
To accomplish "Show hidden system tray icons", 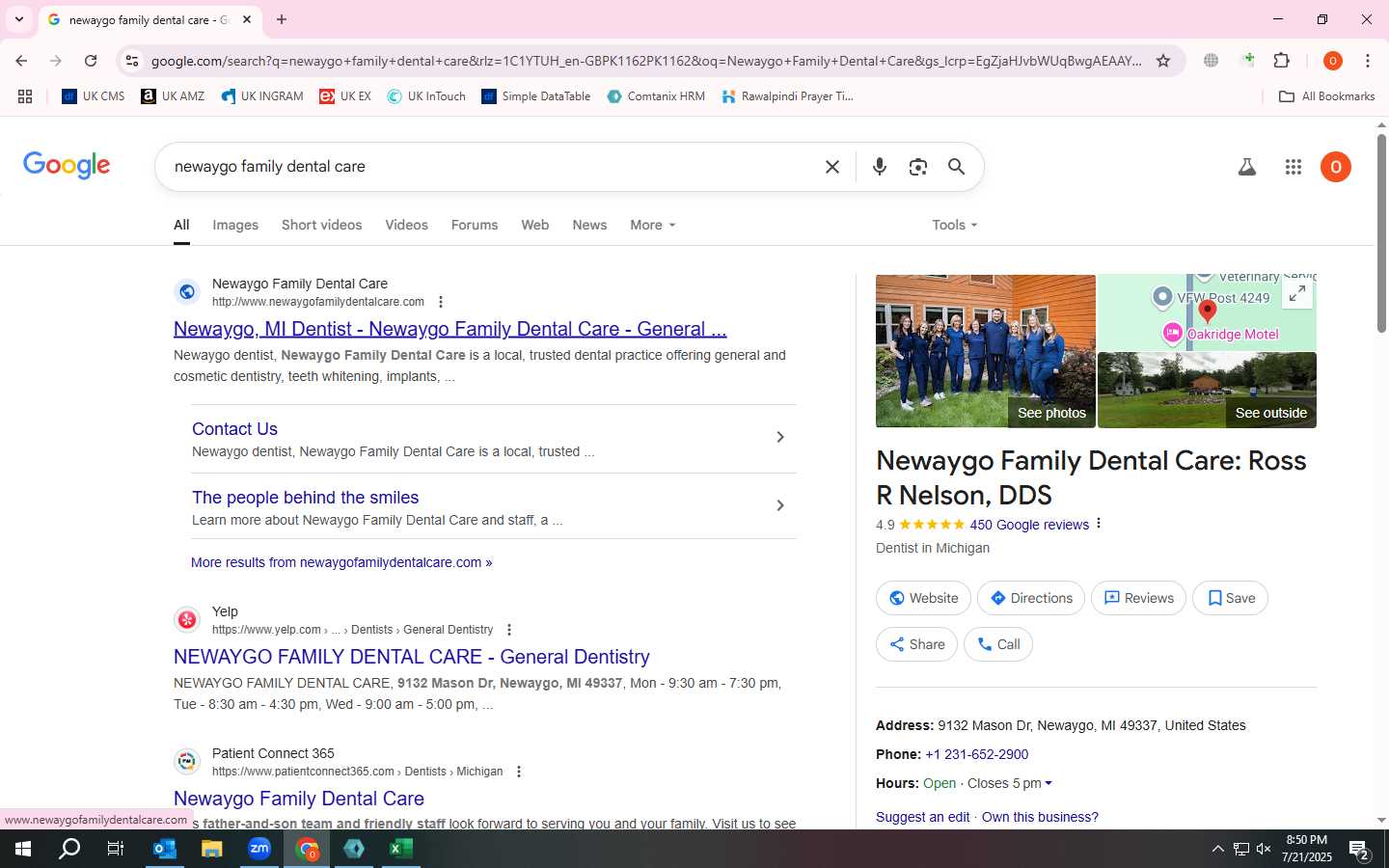I will (x=1217, y=849).
